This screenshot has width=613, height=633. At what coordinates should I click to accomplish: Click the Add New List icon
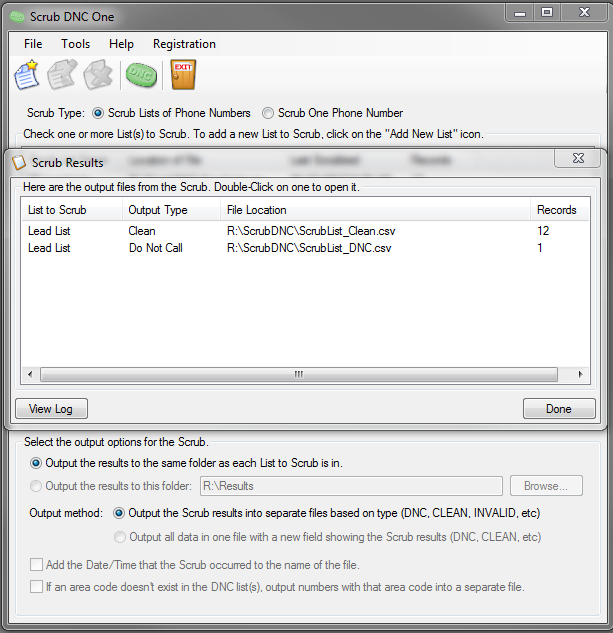click(27, 75)
